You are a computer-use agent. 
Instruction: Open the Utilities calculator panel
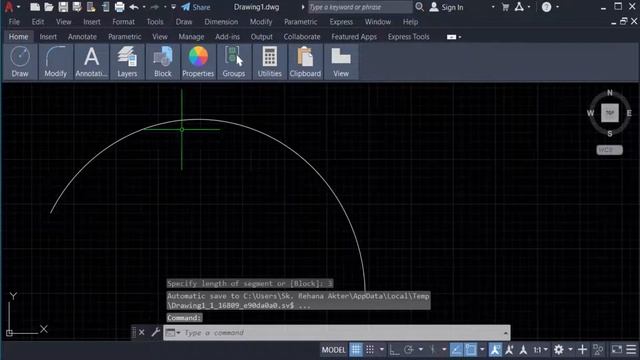click(x=269, y=62)
